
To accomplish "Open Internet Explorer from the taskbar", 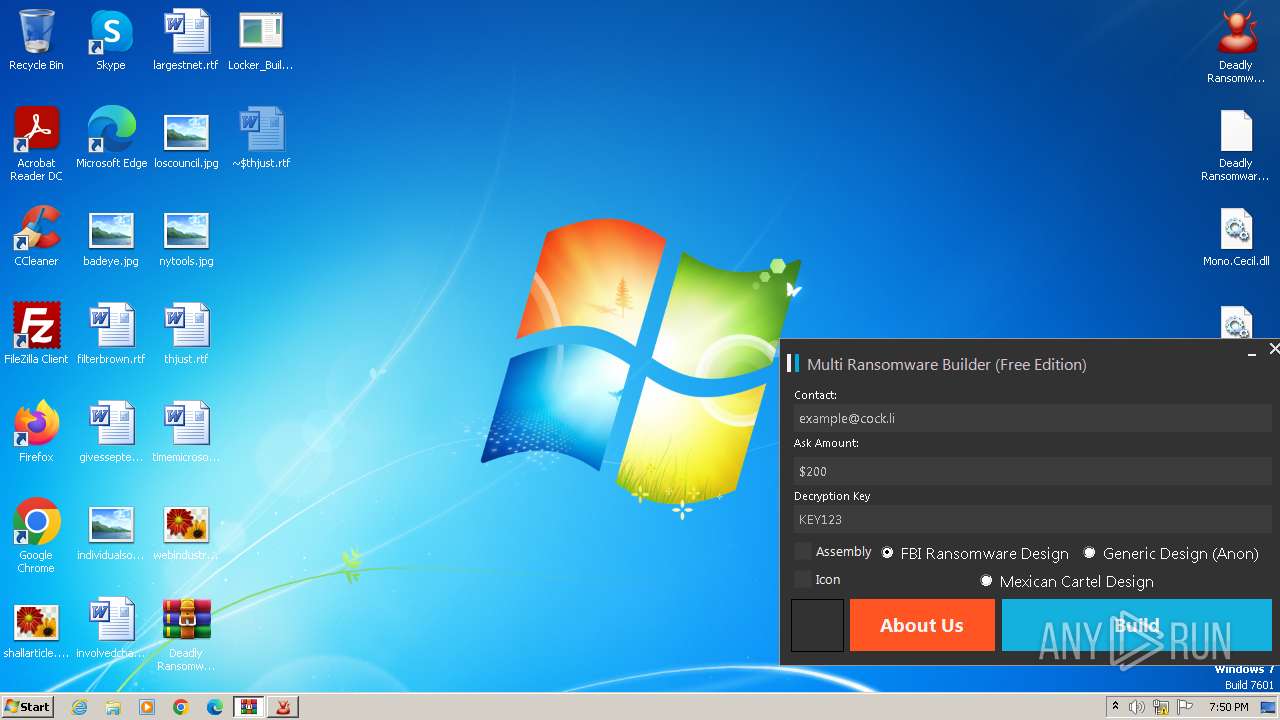I will pos(79,707).
